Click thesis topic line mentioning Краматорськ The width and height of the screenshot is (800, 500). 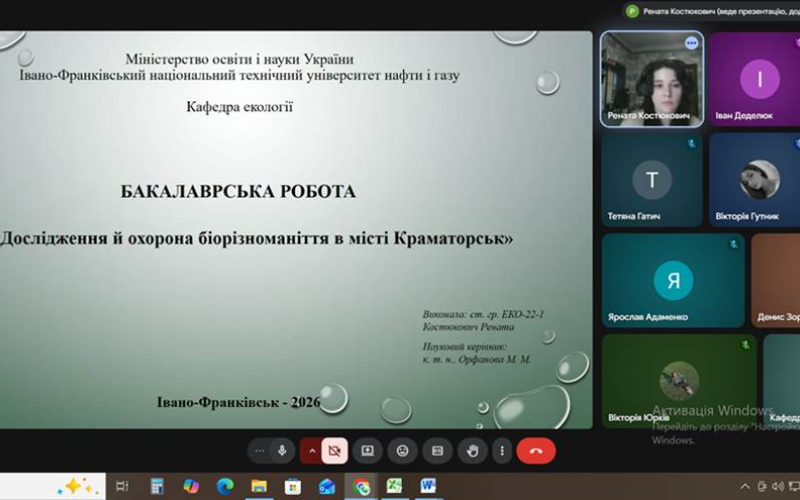[x=257, y=238]
